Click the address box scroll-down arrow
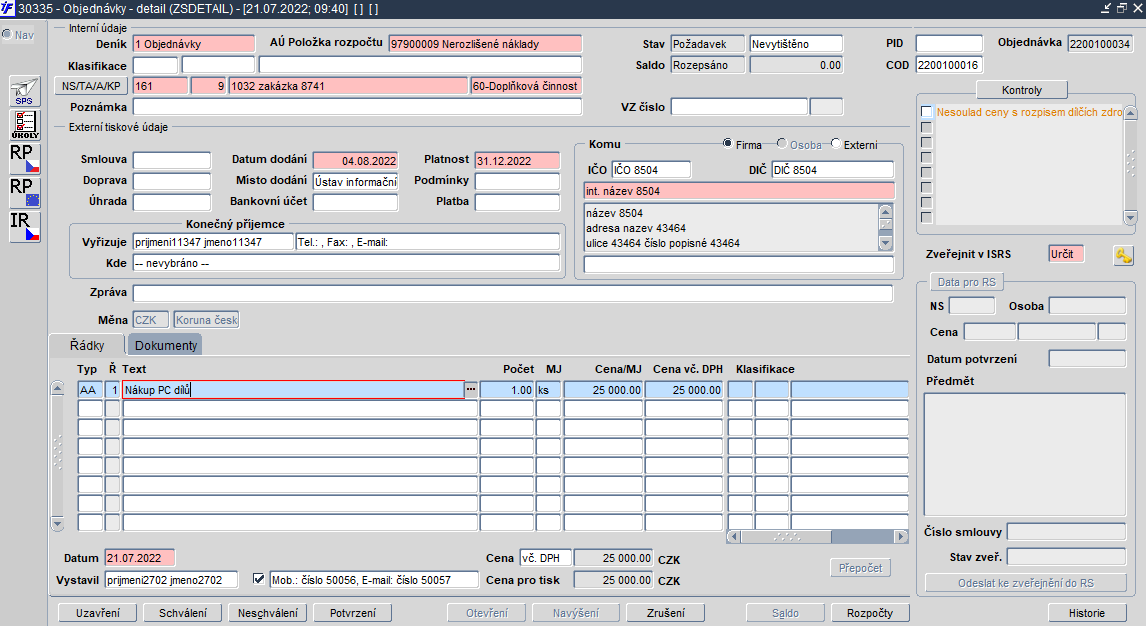The image size is (1146, 626). (886, 243)
